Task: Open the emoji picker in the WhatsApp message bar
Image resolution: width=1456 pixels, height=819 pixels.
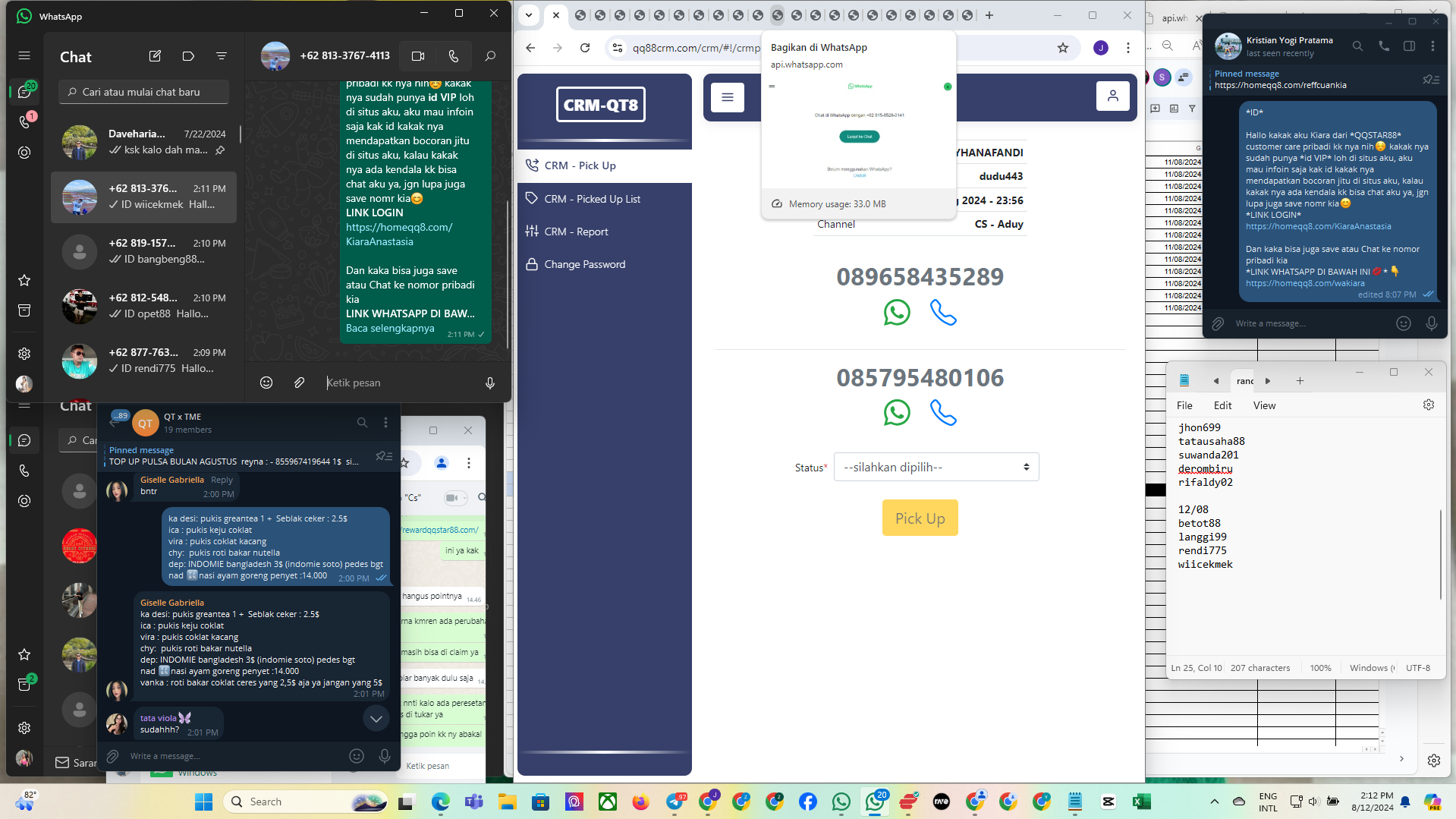Action: [x=266, y=383]
